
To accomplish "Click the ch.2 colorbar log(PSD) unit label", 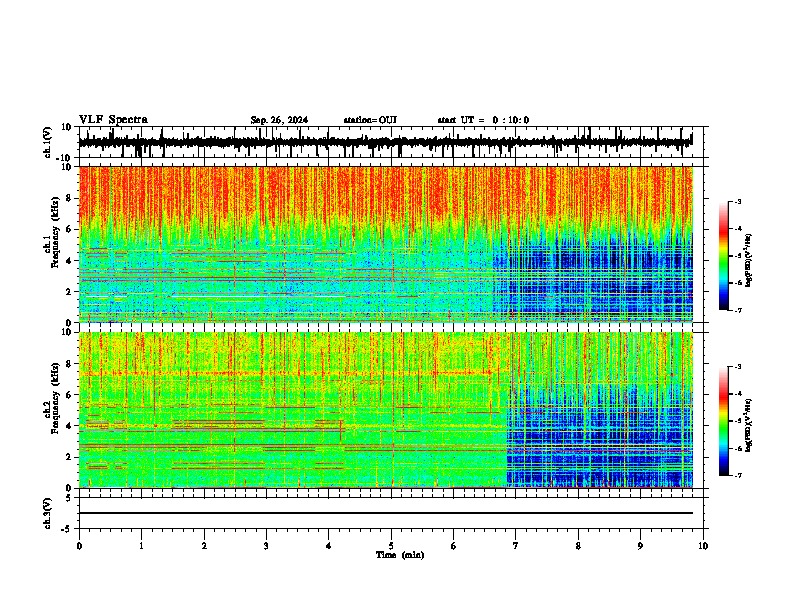I will point(749,425).
